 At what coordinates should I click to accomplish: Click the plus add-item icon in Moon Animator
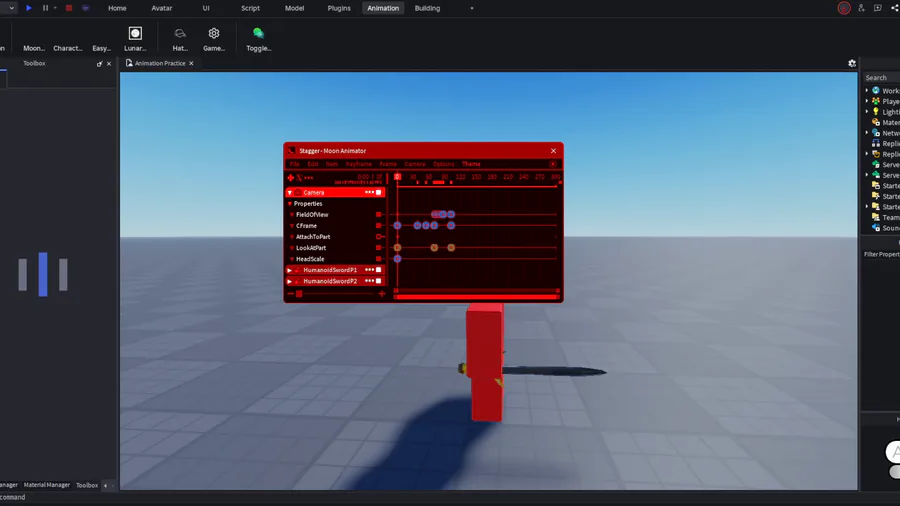pos(290,178)
